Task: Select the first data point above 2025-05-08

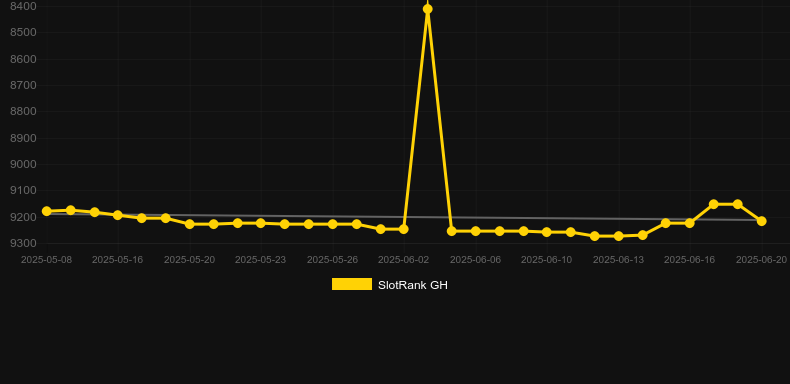Action: click(x=47, y=211)
